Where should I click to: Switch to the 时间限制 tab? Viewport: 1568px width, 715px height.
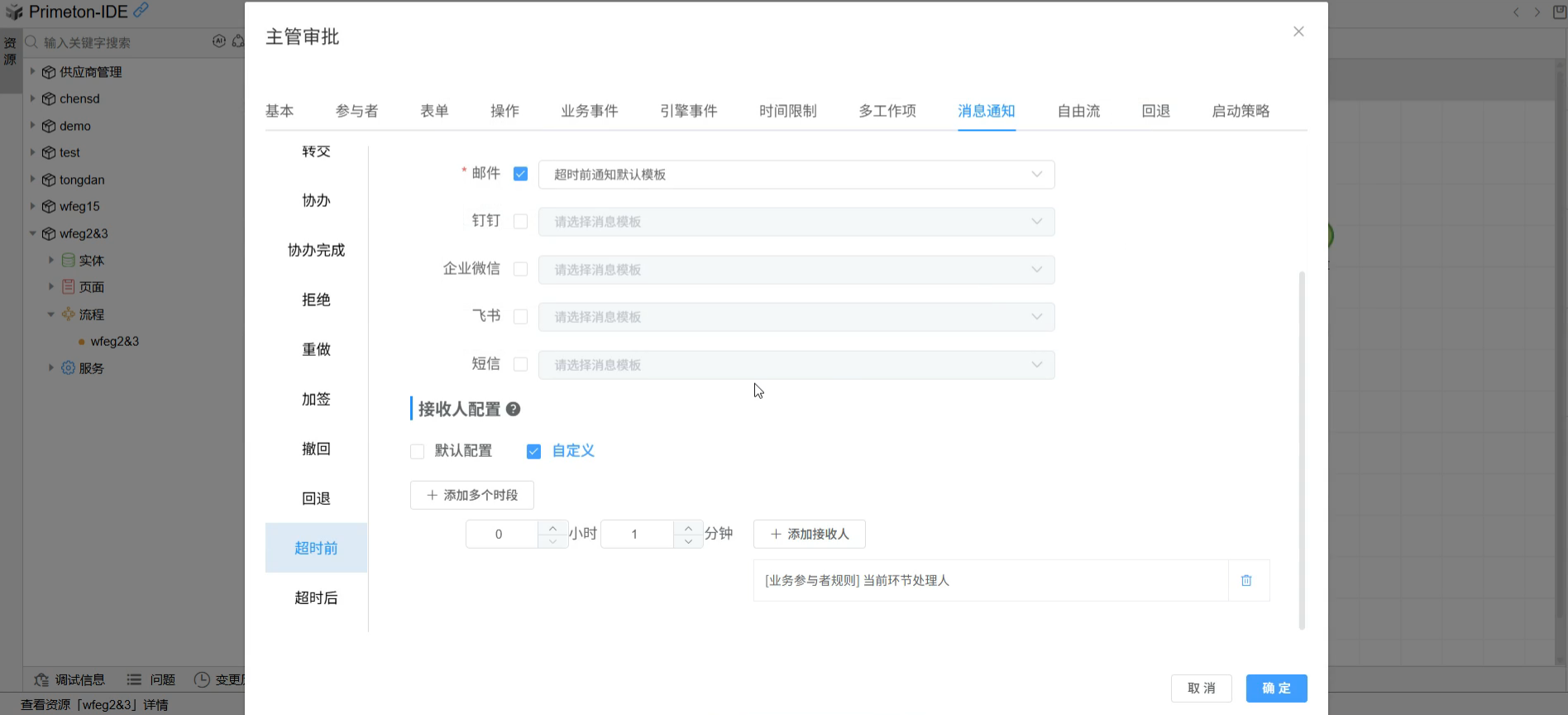pos(787,111)
